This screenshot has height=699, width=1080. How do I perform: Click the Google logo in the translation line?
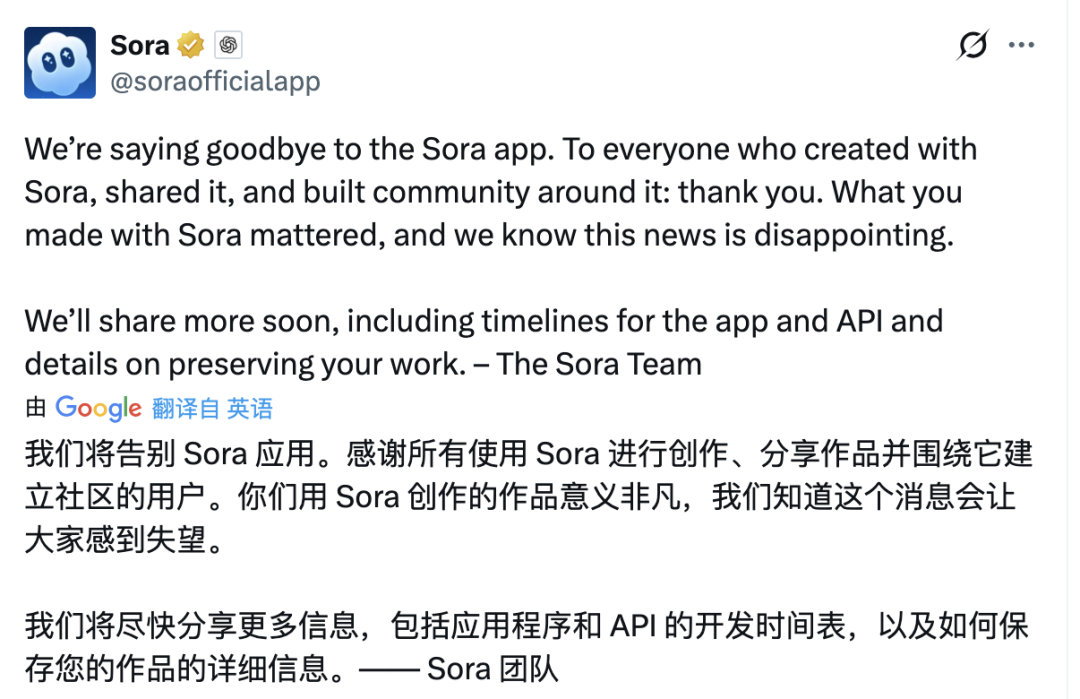coord(96,408)
